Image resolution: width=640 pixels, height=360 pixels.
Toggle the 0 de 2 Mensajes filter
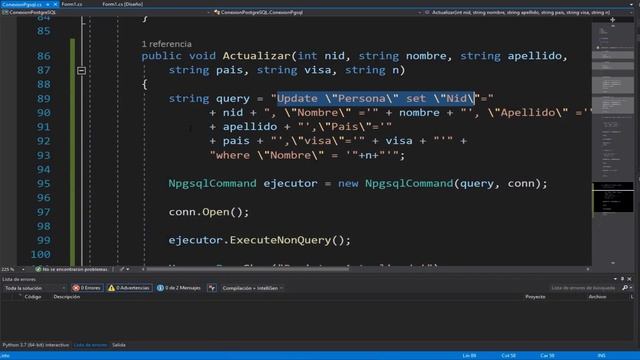point(179,288)
